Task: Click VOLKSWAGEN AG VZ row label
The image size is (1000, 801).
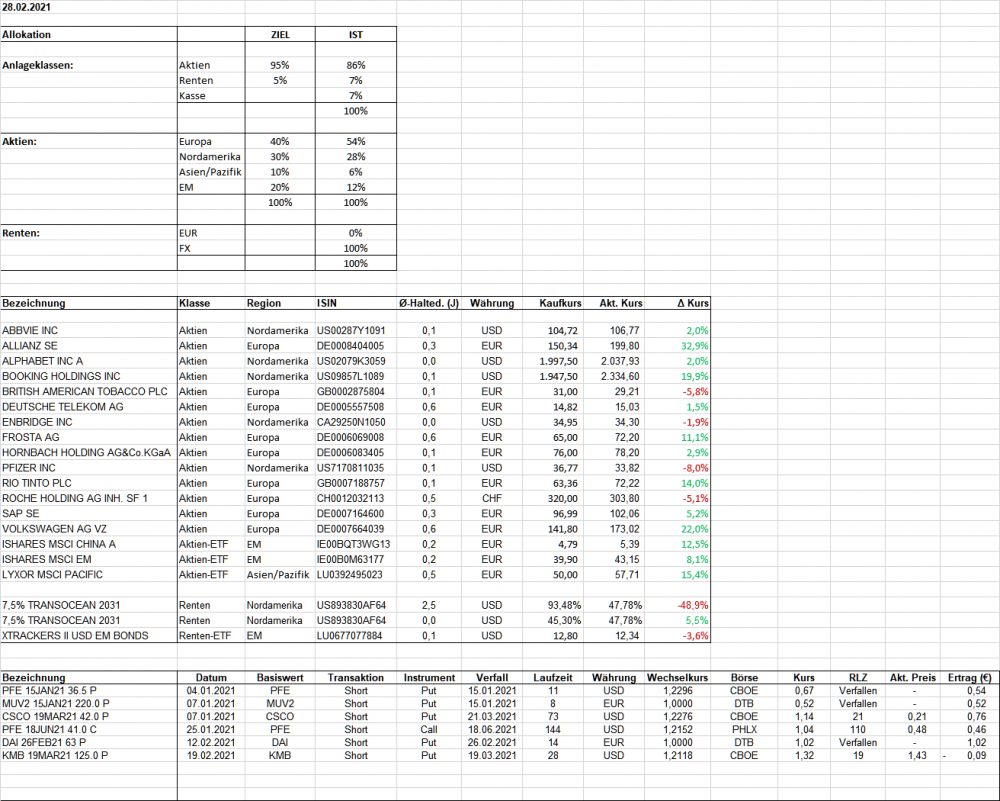Action: click(x=54, y=529)
